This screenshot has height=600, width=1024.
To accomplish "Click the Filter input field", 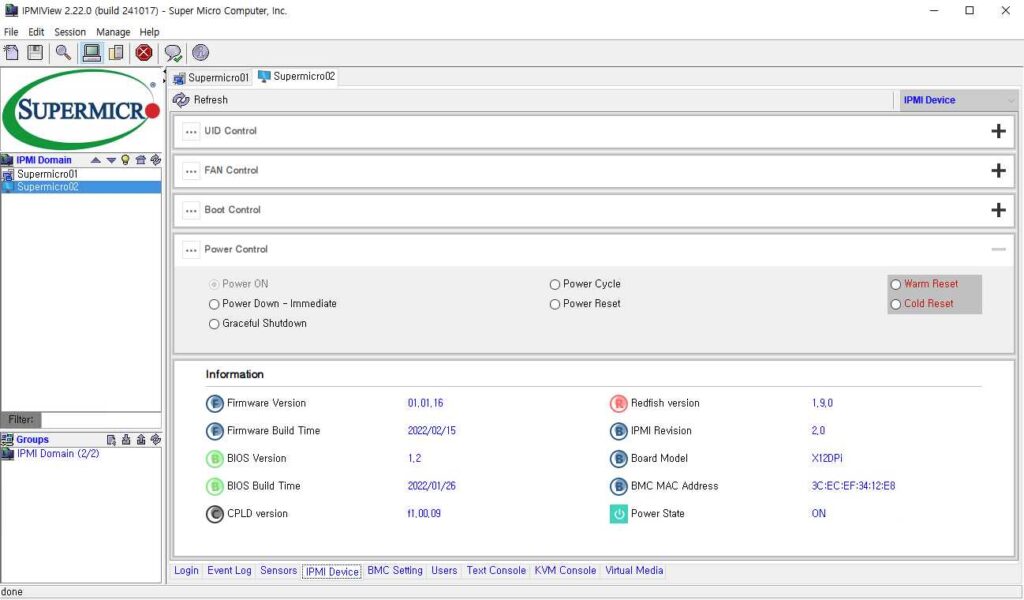I will [x=101, y=420].
